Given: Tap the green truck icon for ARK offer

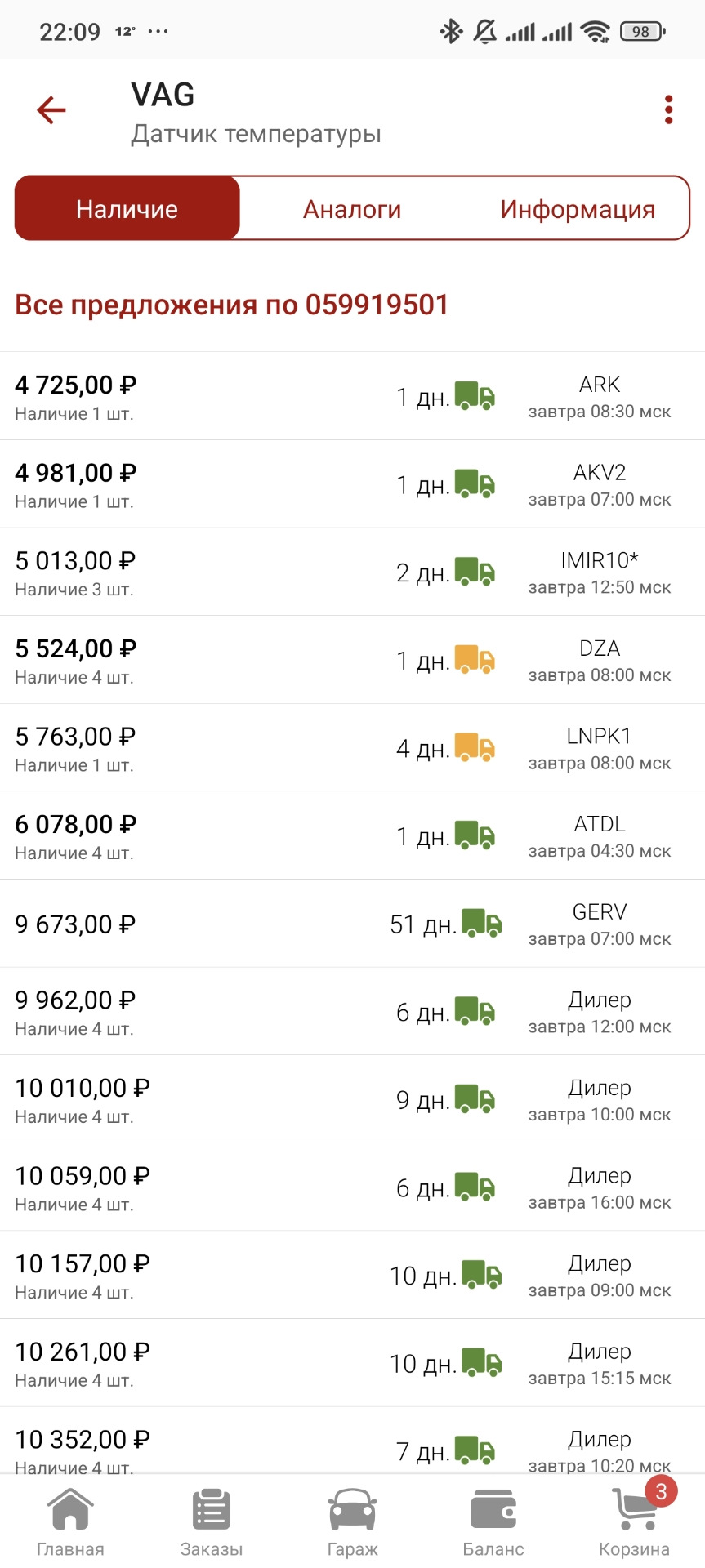Looking at the screenshot, I should (475, 396).
